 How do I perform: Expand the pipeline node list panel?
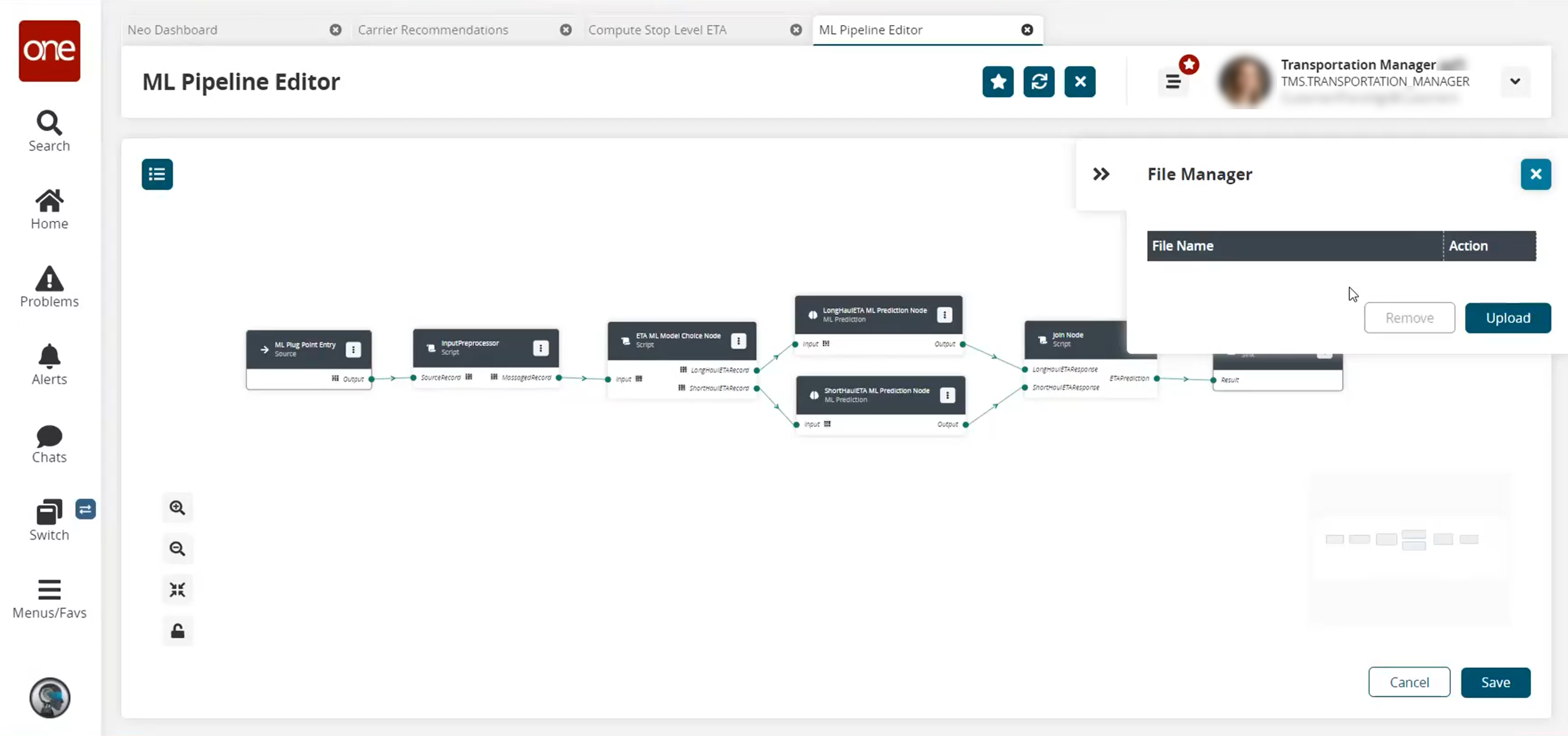(157, 174)
